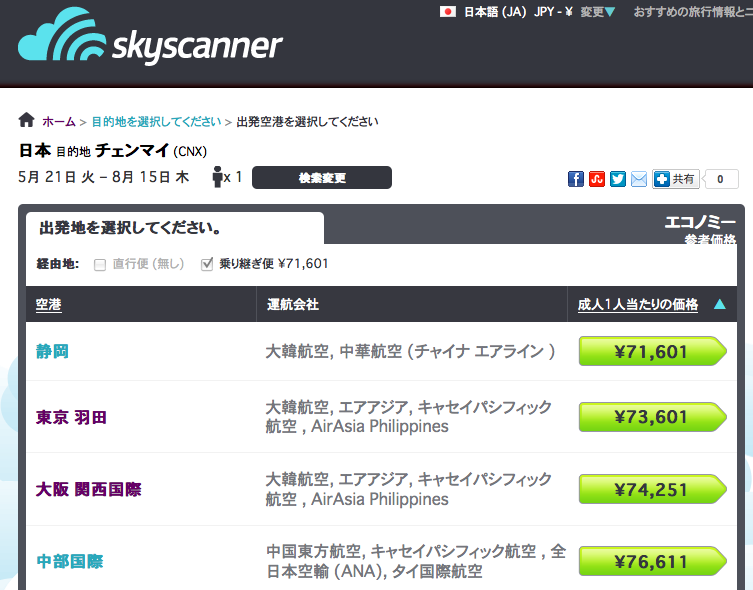Select the 出発地を選択してください tab
The width and height of the screenshot is (753, 590).
[x=175, y=228]
